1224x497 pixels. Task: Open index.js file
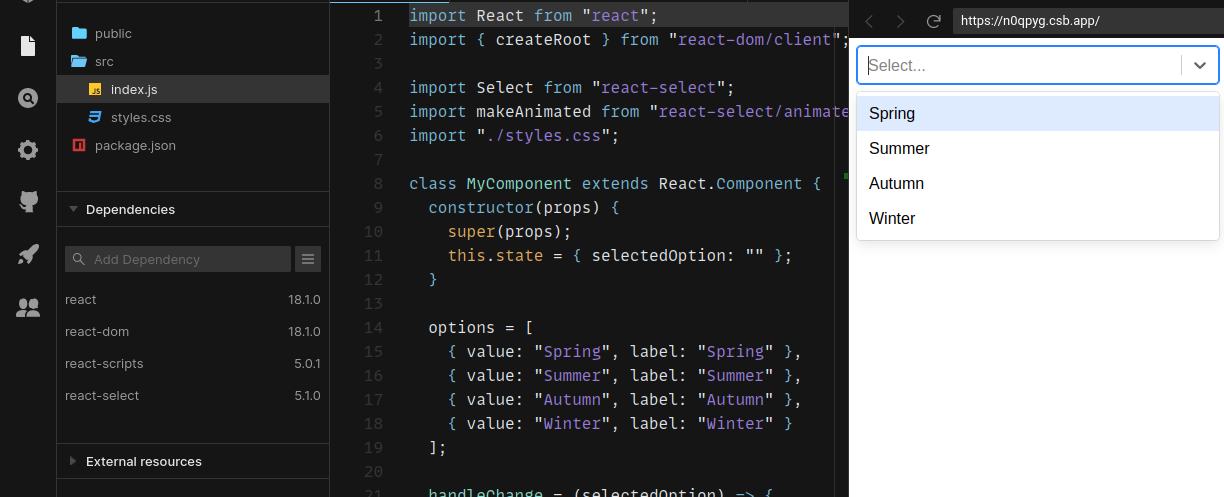coord(193,89)
